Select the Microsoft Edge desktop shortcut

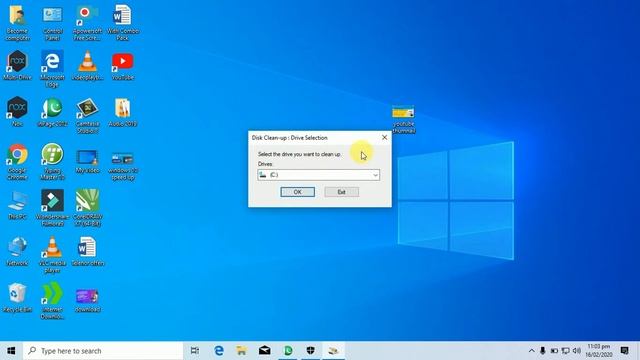(52, 69)
